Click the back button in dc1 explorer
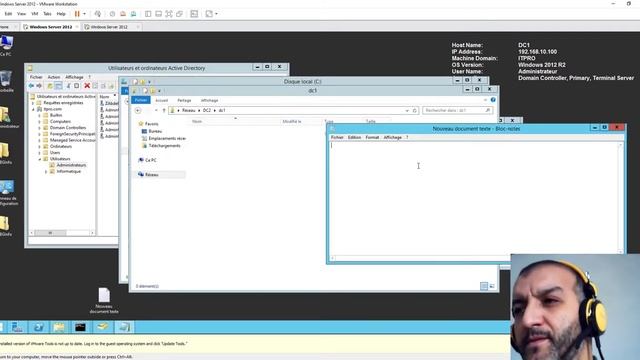 coord(138,111)
